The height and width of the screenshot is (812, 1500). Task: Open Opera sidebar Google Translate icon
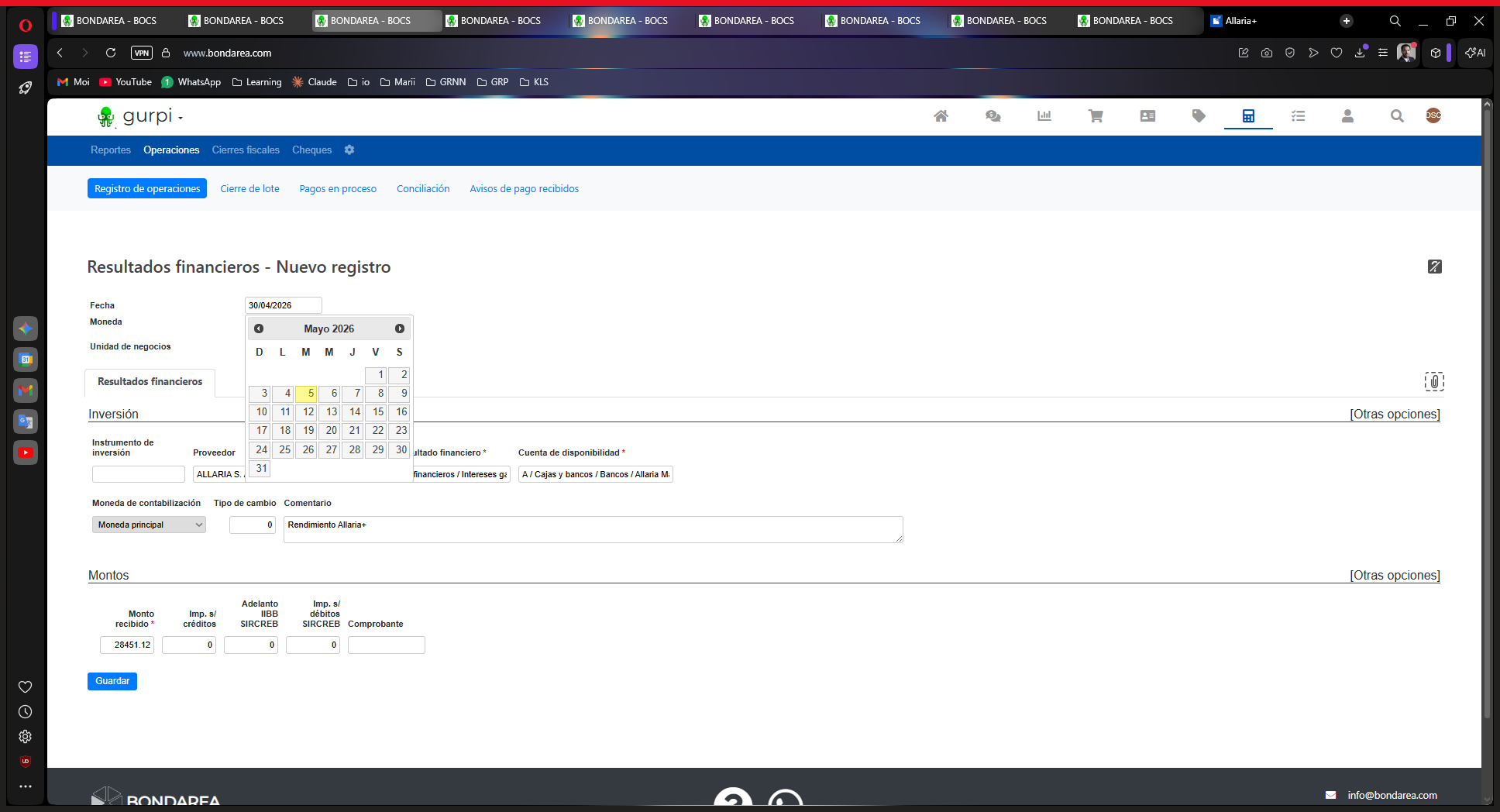click(26, 421)
